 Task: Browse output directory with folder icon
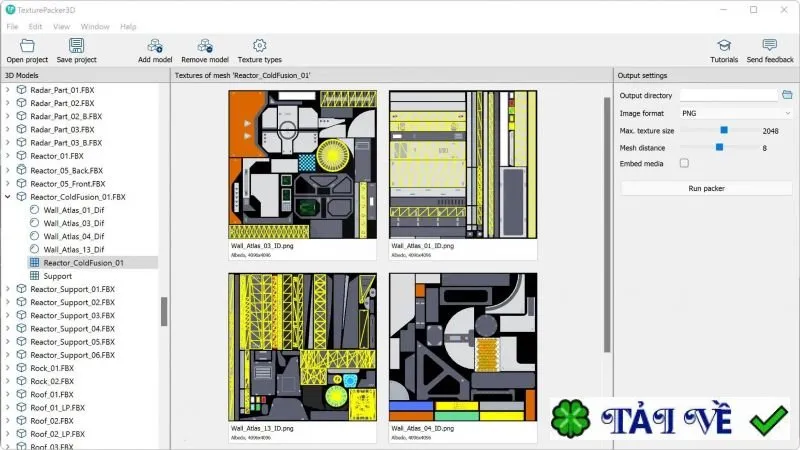tap(787, 95)
